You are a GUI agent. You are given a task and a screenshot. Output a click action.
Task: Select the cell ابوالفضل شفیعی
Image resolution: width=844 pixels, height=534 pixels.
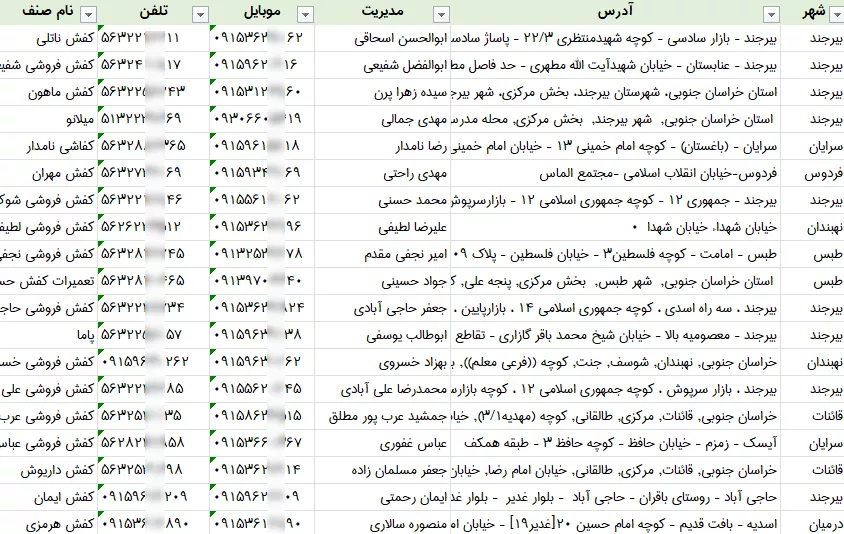[x=382, y=65]
